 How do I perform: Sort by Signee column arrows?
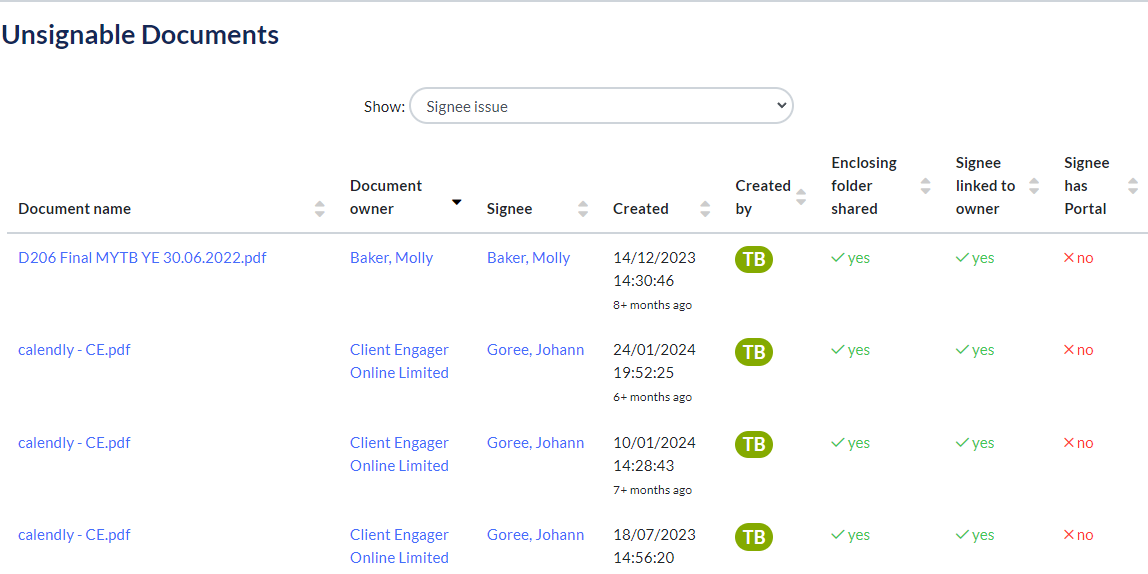click(x=583, y=209)
